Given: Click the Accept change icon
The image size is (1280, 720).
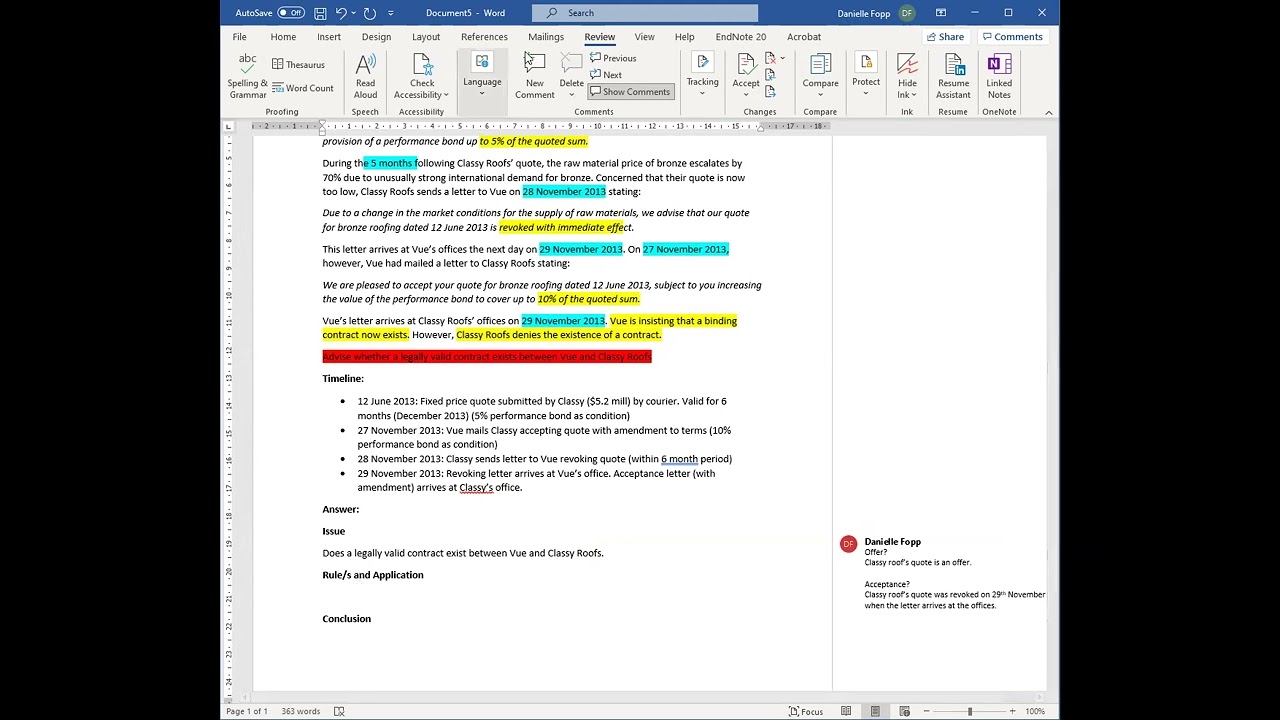Looking at the screenshot, I should click(746, 64).
